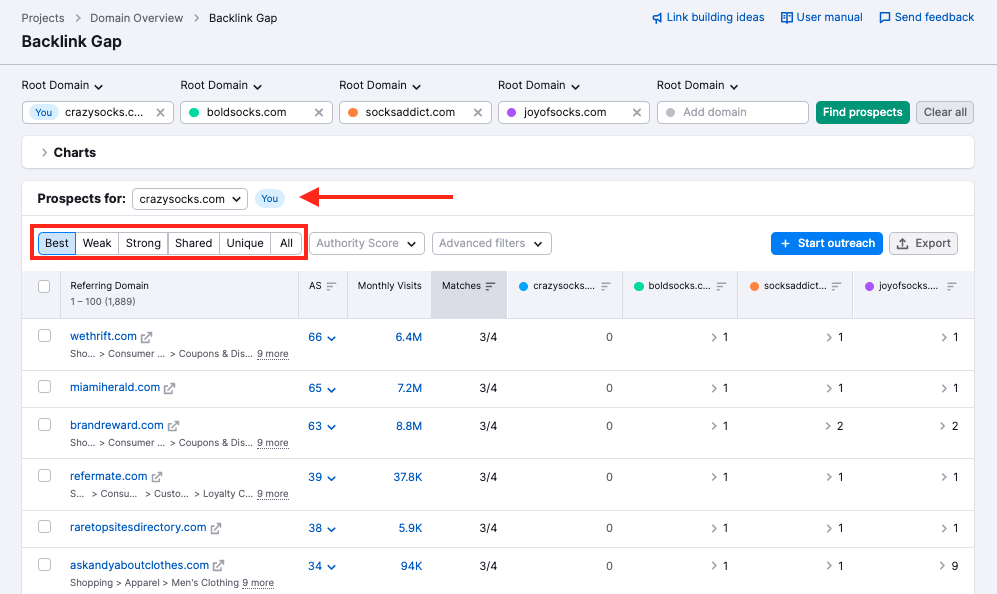Screen dimensions: 997x594
Task: Sort the joyofsocks column using its icon
Action: click(951, 286)
